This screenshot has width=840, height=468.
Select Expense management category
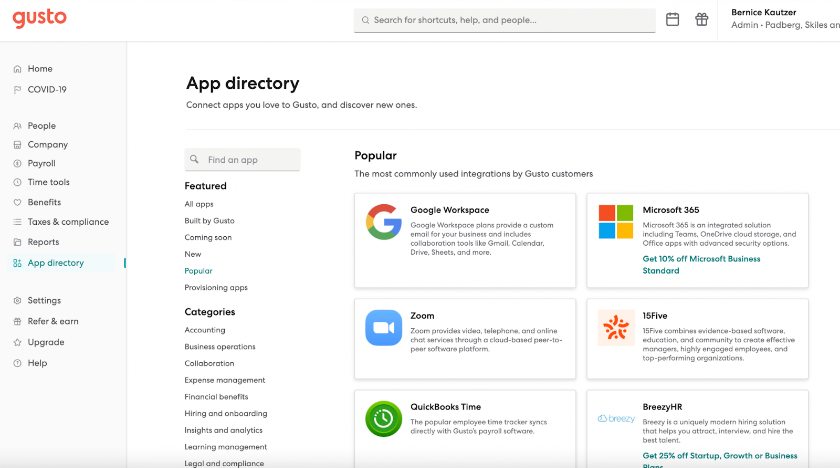[x=224, y=380]
